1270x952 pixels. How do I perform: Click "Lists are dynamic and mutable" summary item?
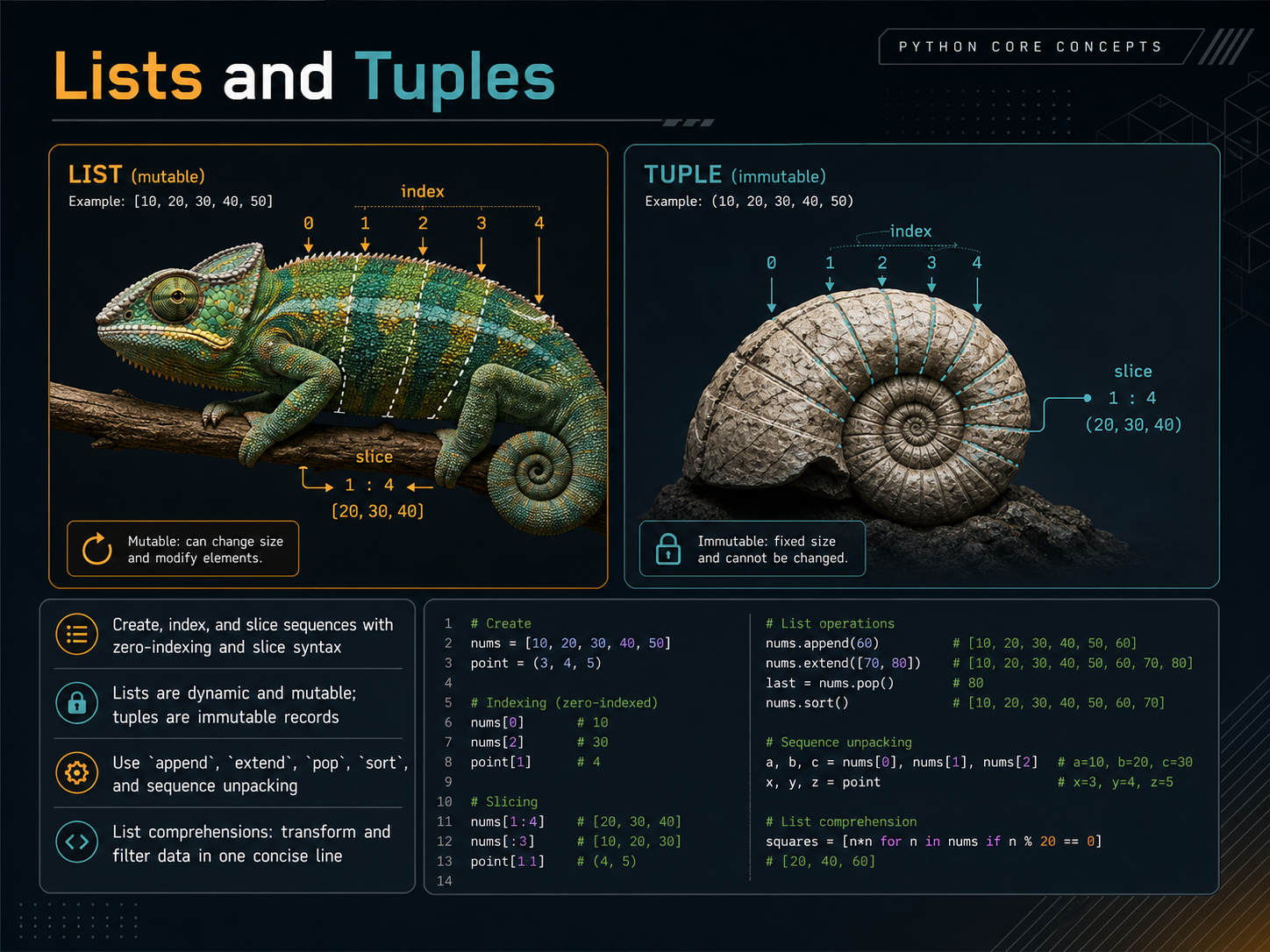click(x=234, y=705)
